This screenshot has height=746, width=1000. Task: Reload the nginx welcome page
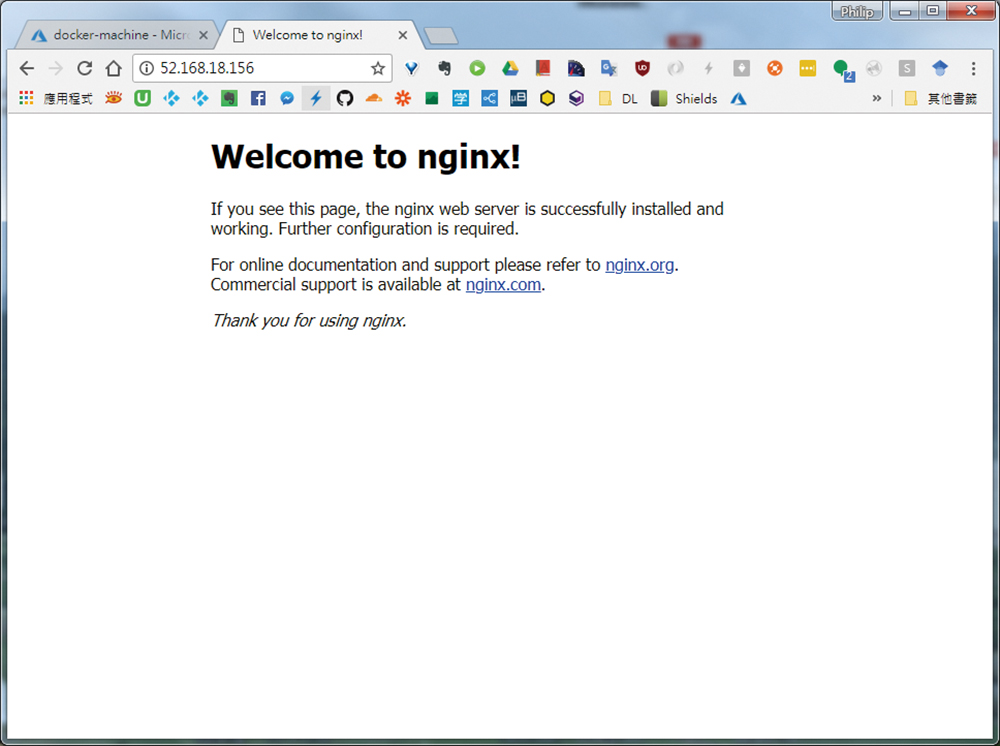(x=84, y=68)
